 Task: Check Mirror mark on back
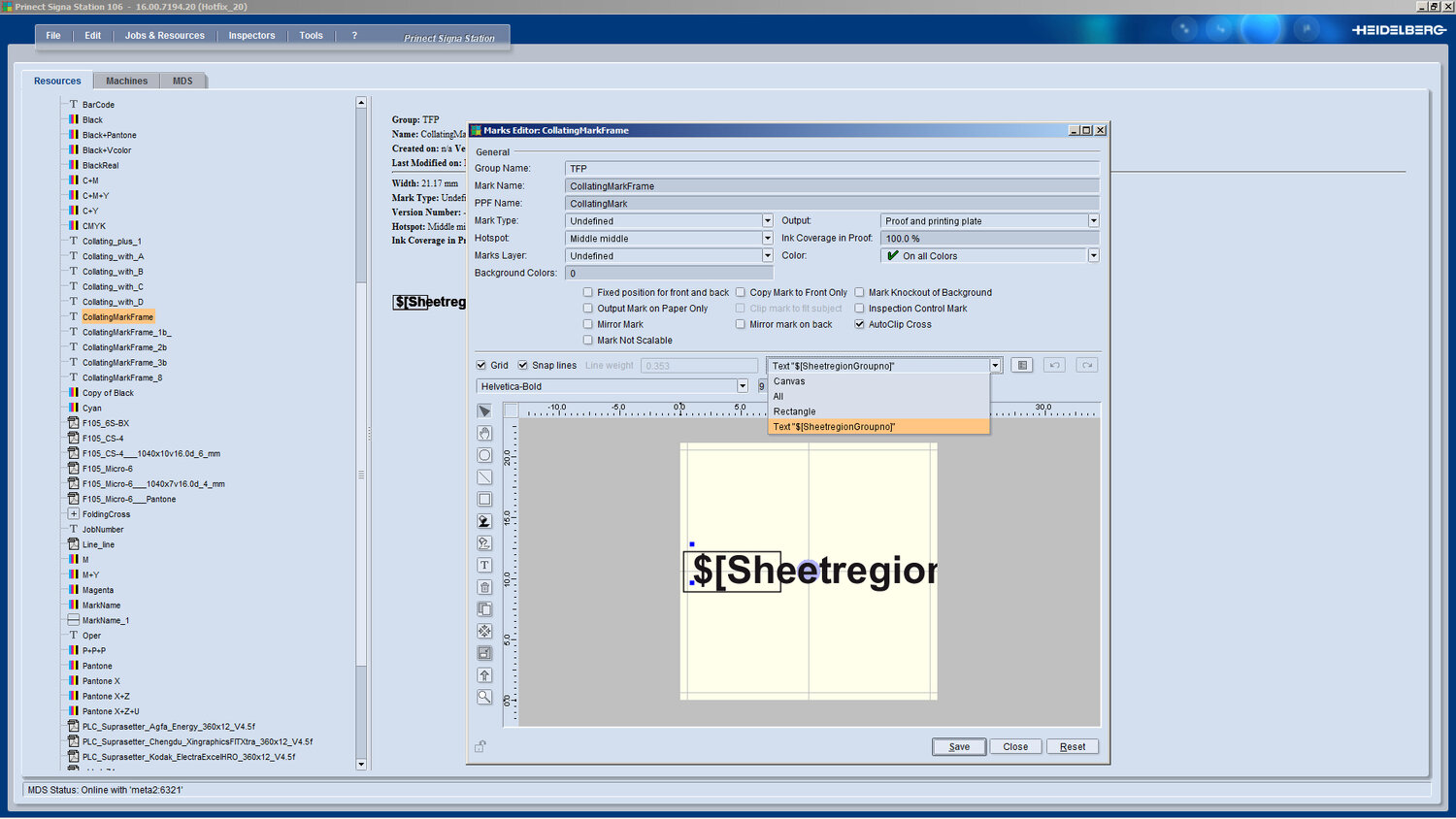tap(740, 324)
